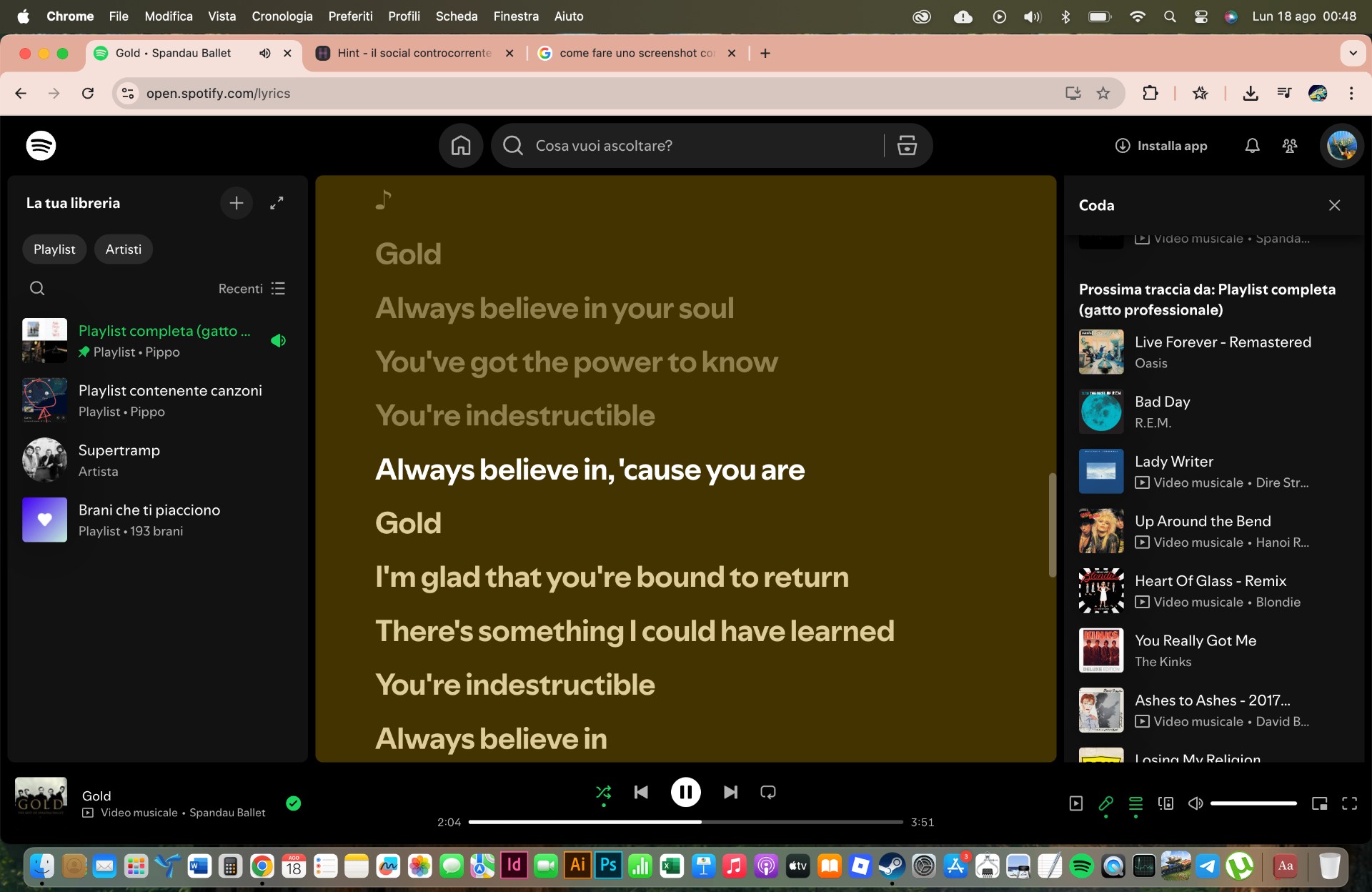Open the mini player
This screenshot has height=892, width=1372.
tap(1319, 803)
